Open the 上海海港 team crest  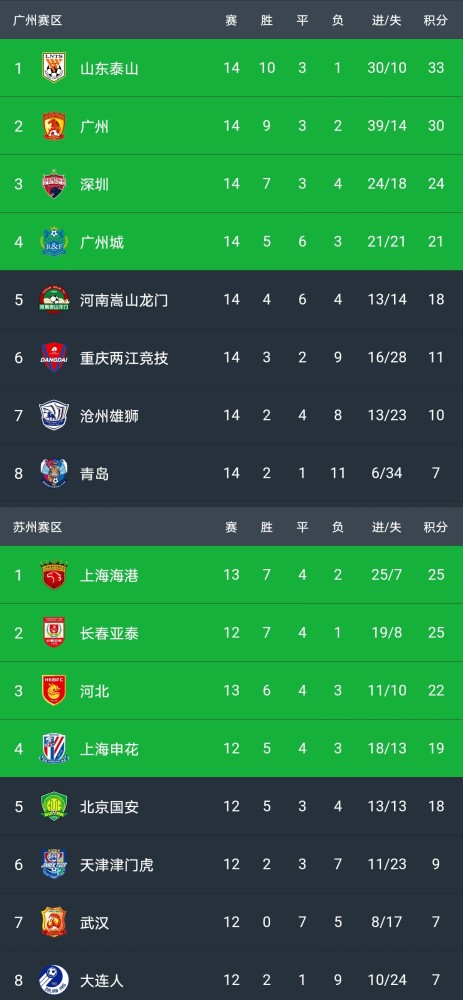tap(54, 575)
